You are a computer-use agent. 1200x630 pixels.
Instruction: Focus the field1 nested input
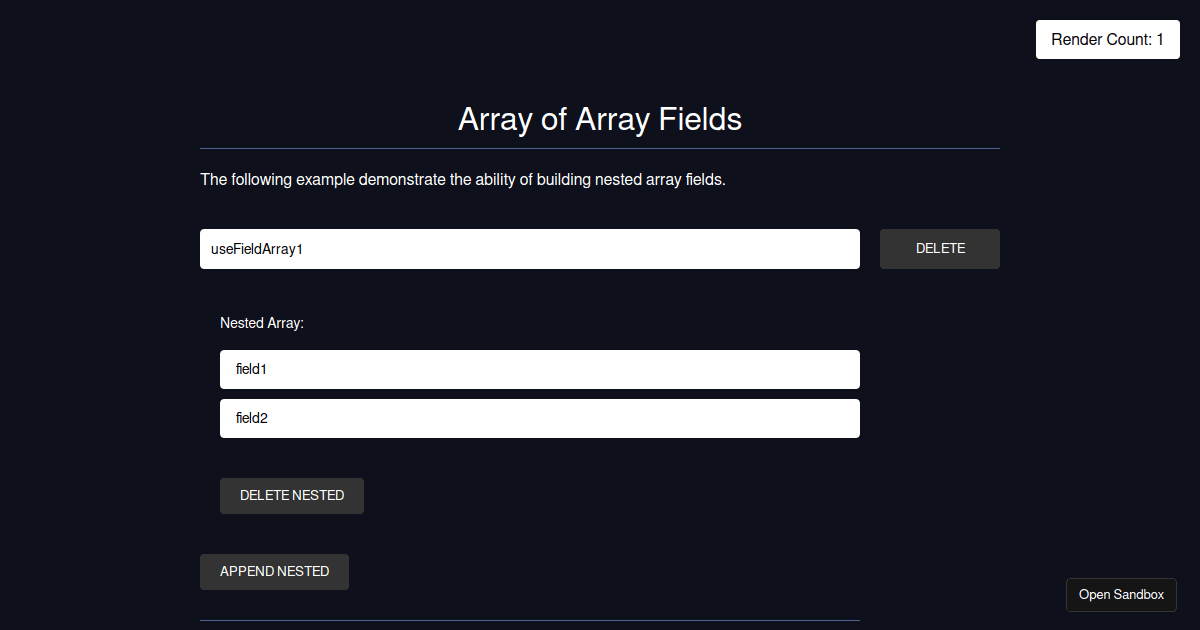[x=539, y=369]
